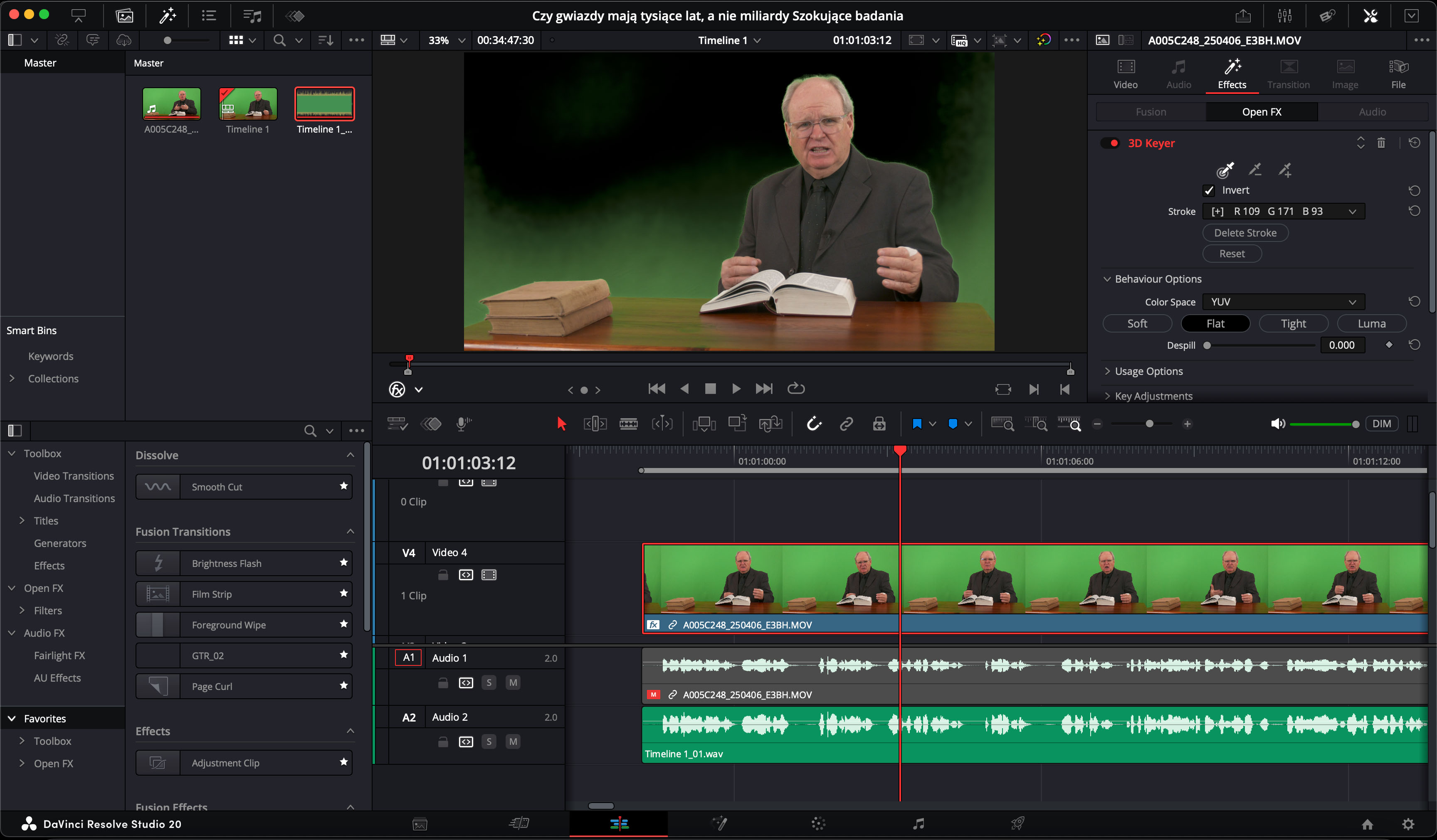Activate the Trim Edit Mode tool

[x=595, y=424]
